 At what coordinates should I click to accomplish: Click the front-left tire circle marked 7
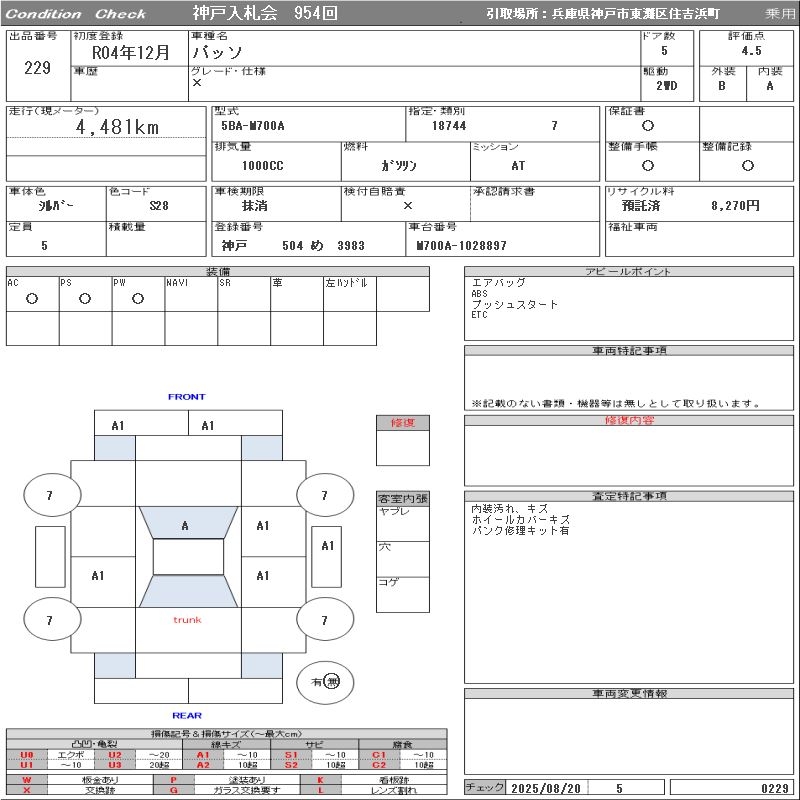click(x=49, y=495)
